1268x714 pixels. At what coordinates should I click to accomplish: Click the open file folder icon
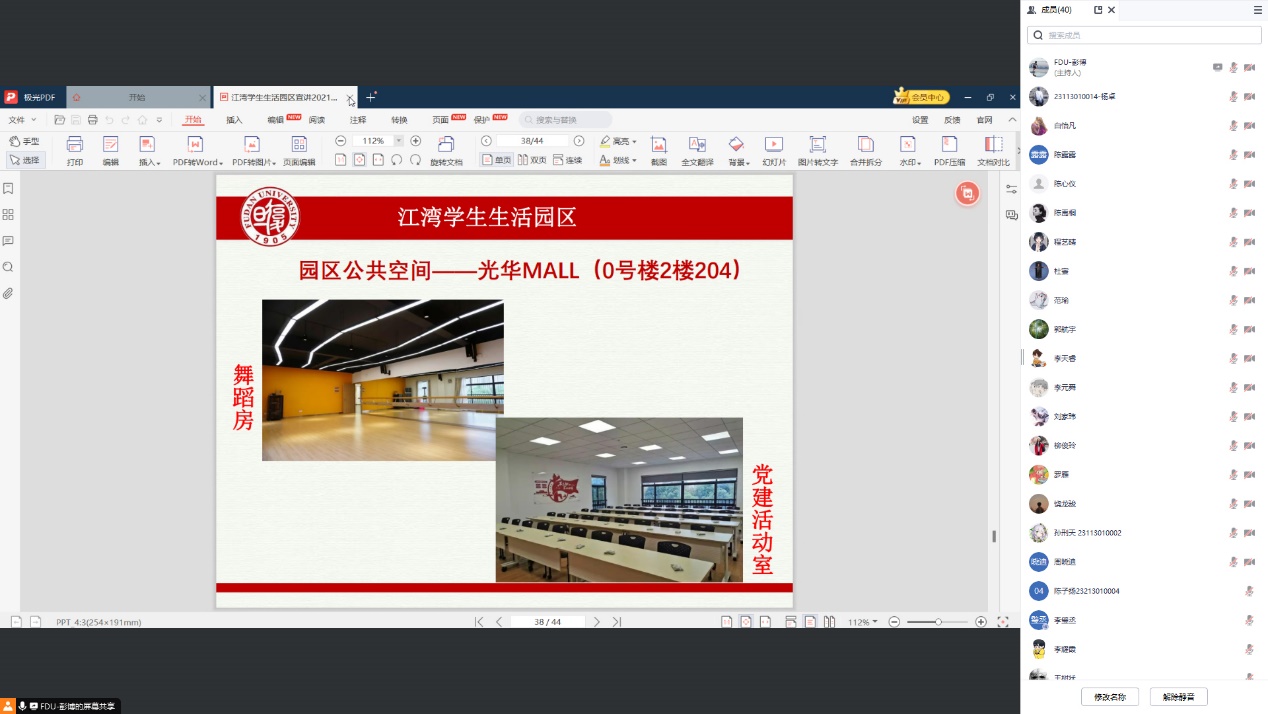click(60, 120)
